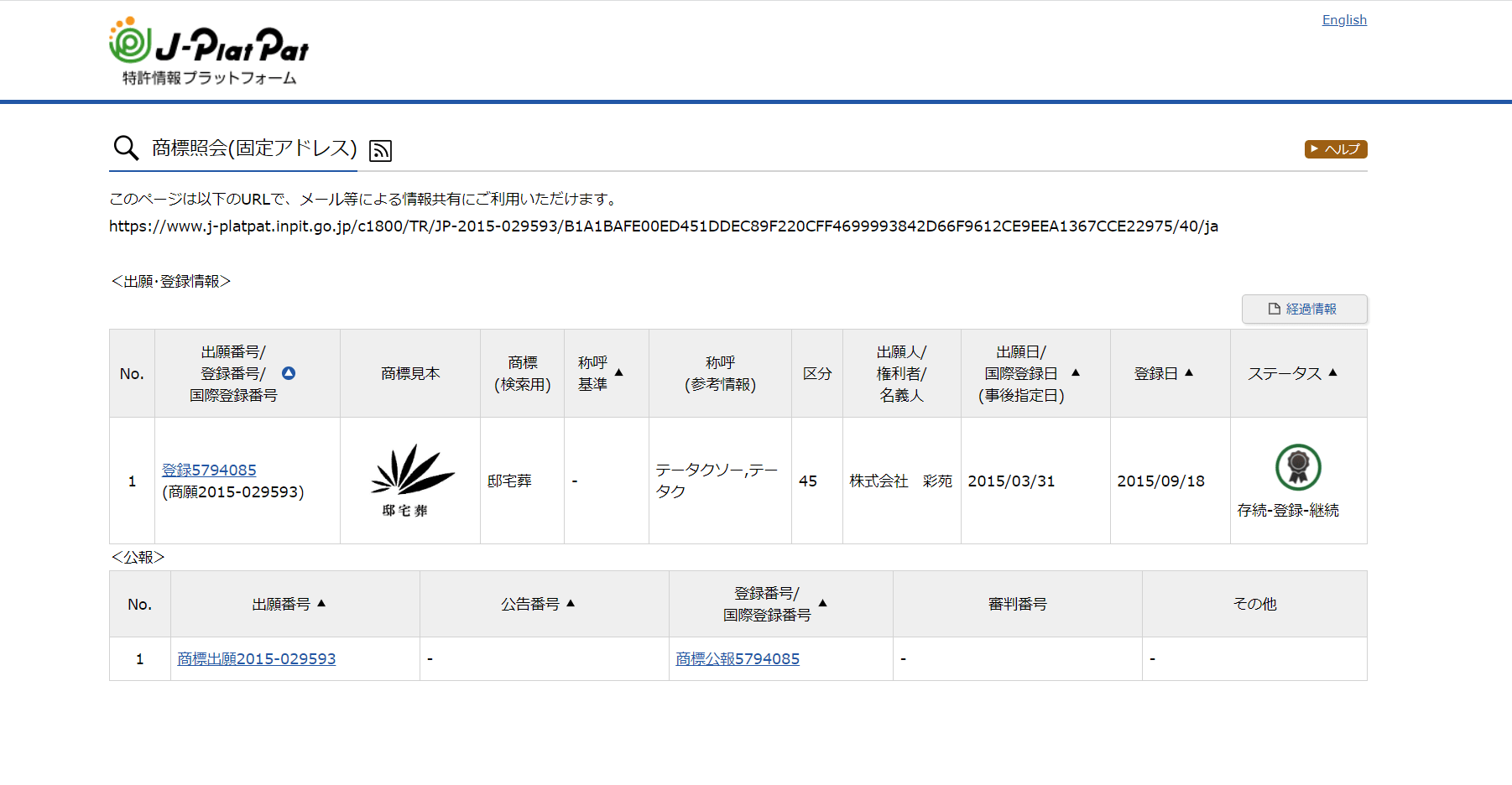Viewport: 1512px width, 785px height.
Task: Click the J-PlatPat logo
Action: coord(209,50)
